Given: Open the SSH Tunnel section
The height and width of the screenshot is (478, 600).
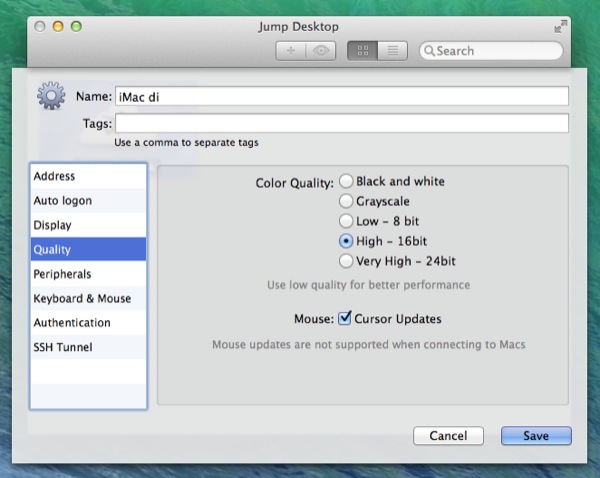Looking at the screenshot, I should pos(88,347).
